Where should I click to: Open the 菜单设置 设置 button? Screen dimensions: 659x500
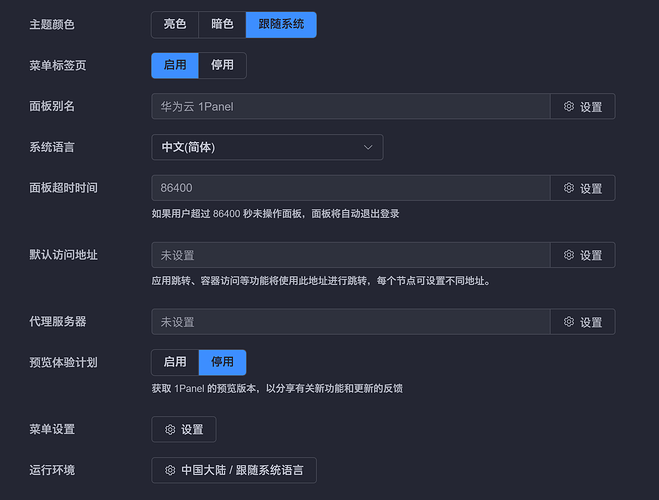[184, 429]
